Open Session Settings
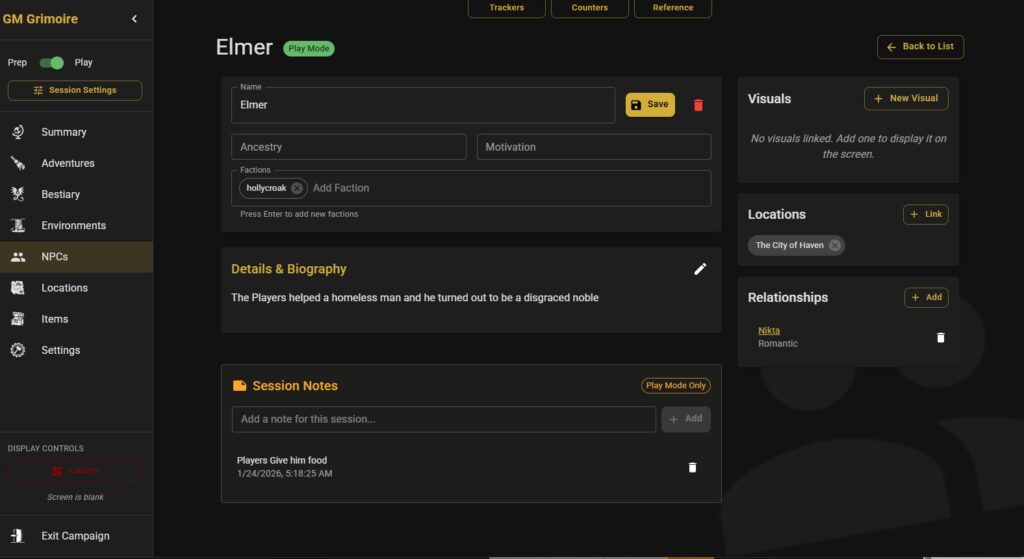Image resolution: width=1024 pixels, height=559 pixels. [x=75, y=90]
